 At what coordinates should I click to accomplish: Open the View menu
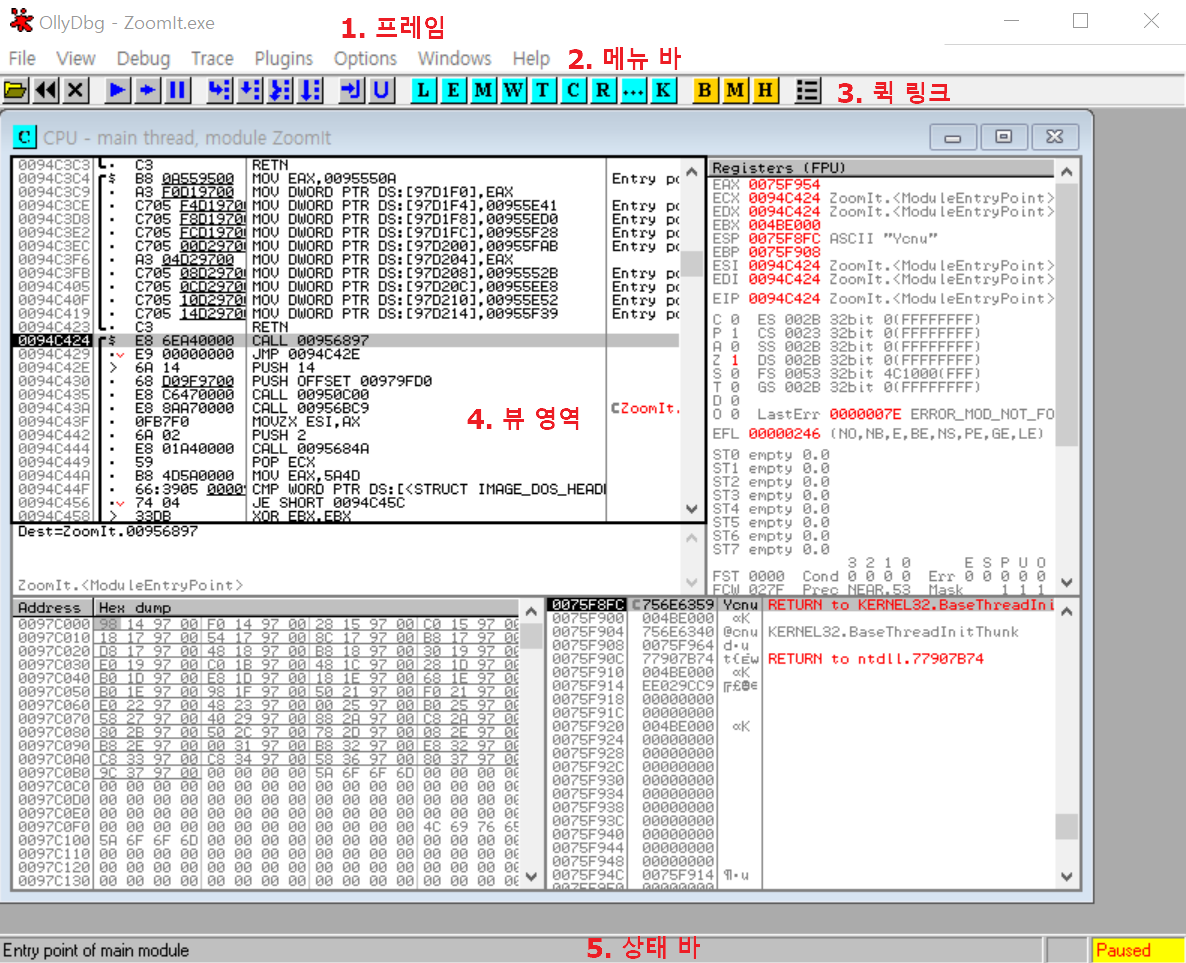click(76, 58)
